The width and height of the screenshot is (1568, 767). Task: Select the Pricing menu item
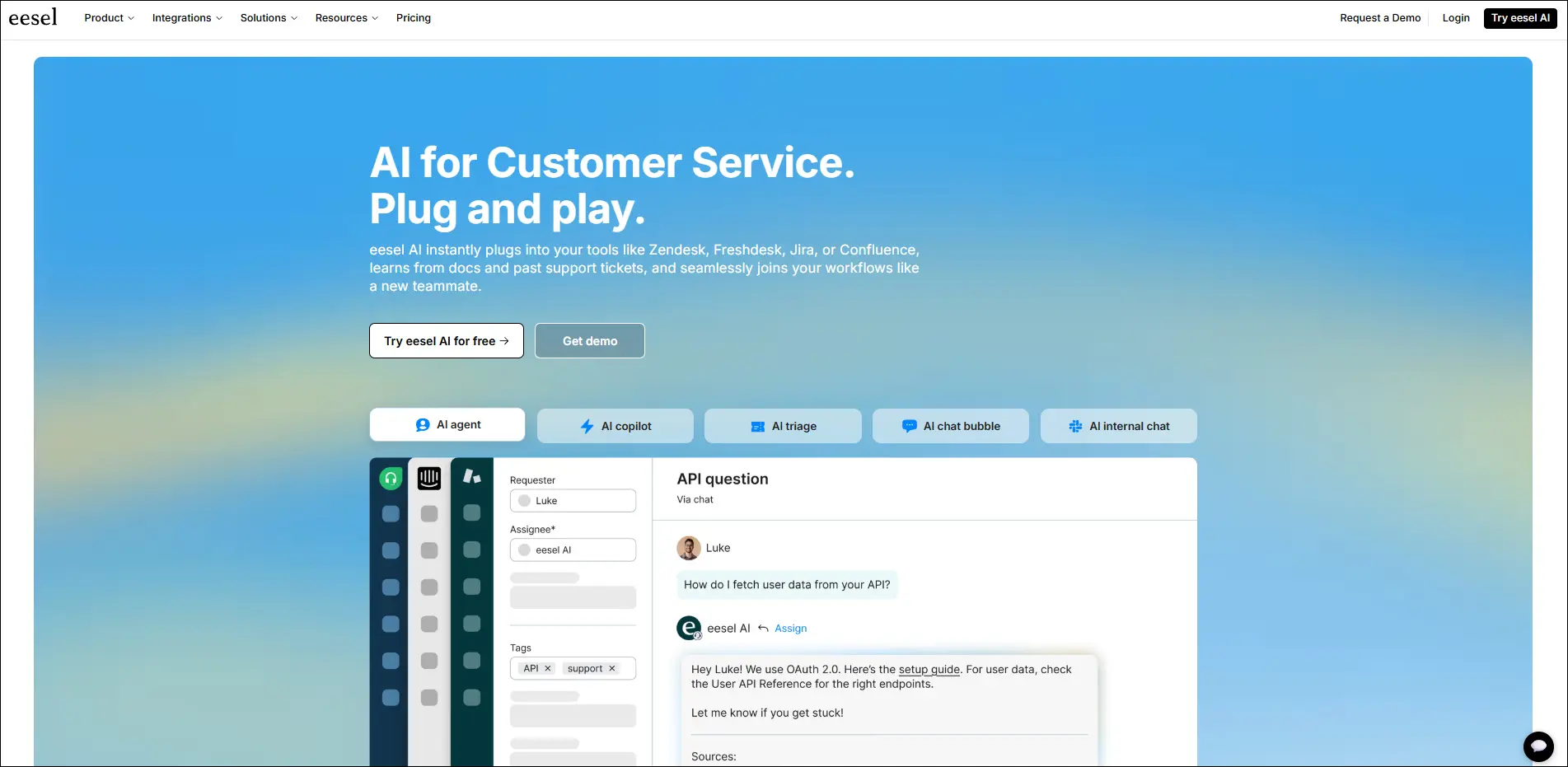[x=414, y=17]
